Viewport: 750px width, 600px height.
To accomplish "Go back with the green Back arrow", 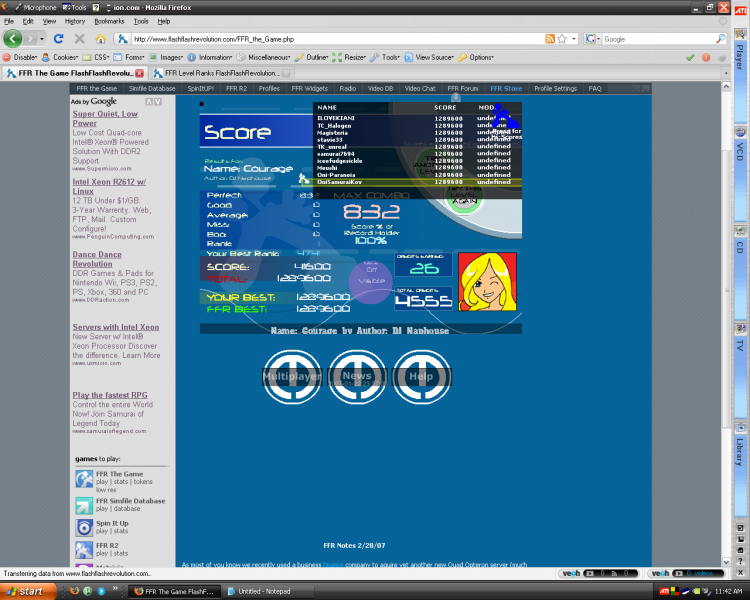I will point(13,39).
